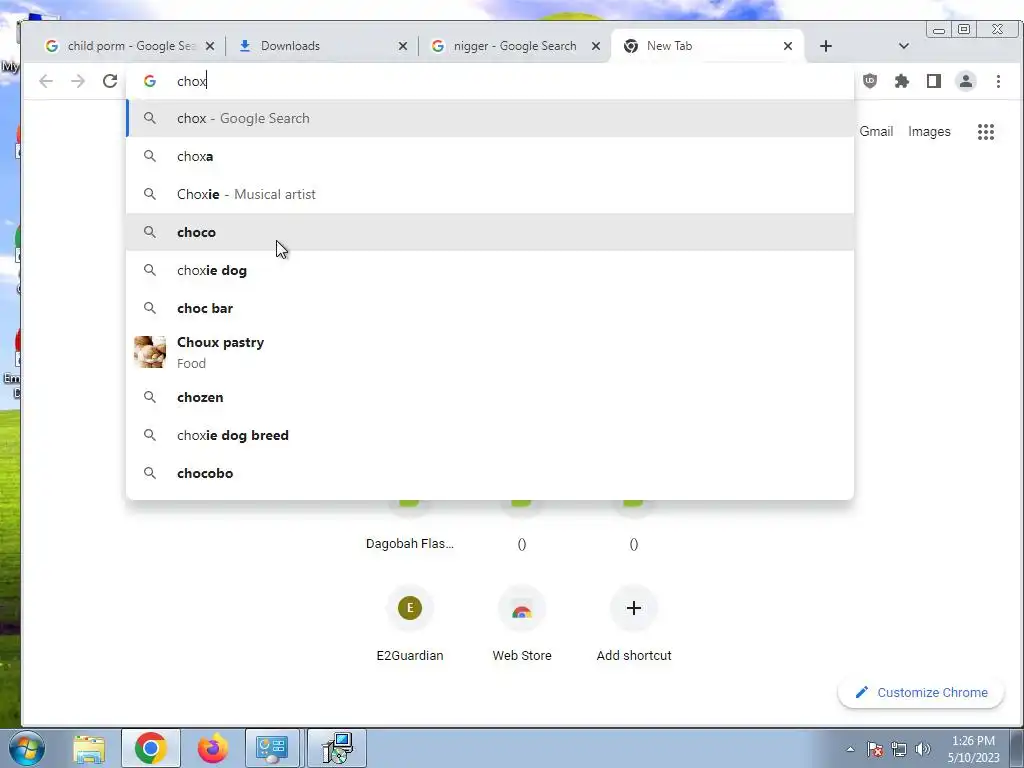Open the Extensions puzzle menu

tap(902, 81)
